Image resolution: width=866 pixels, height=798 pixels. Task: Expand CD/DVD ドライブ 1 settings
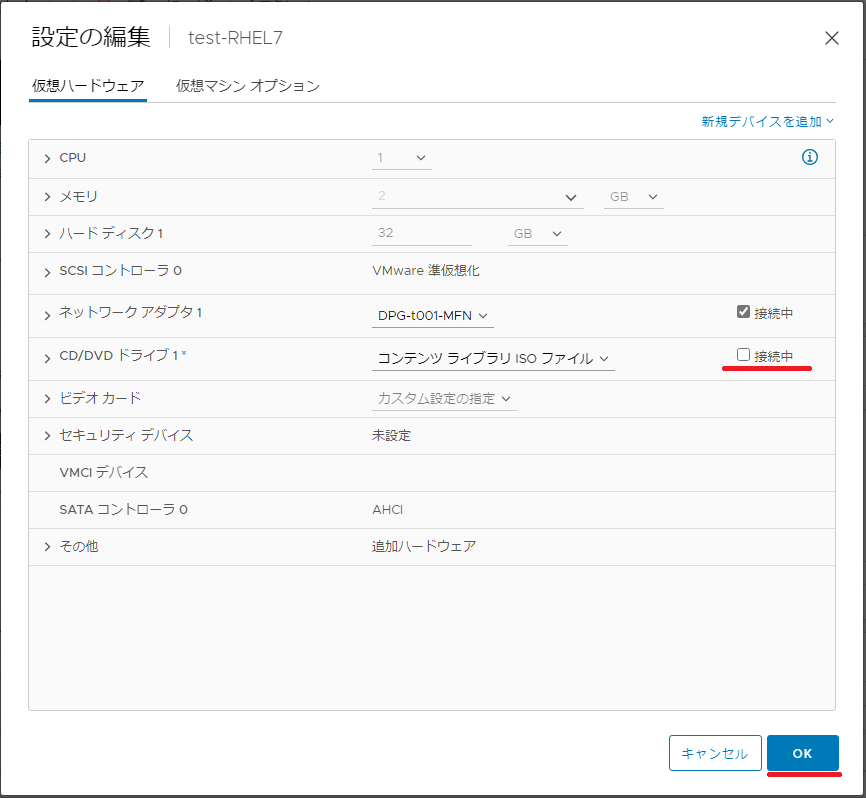click(x=47, y=358)
